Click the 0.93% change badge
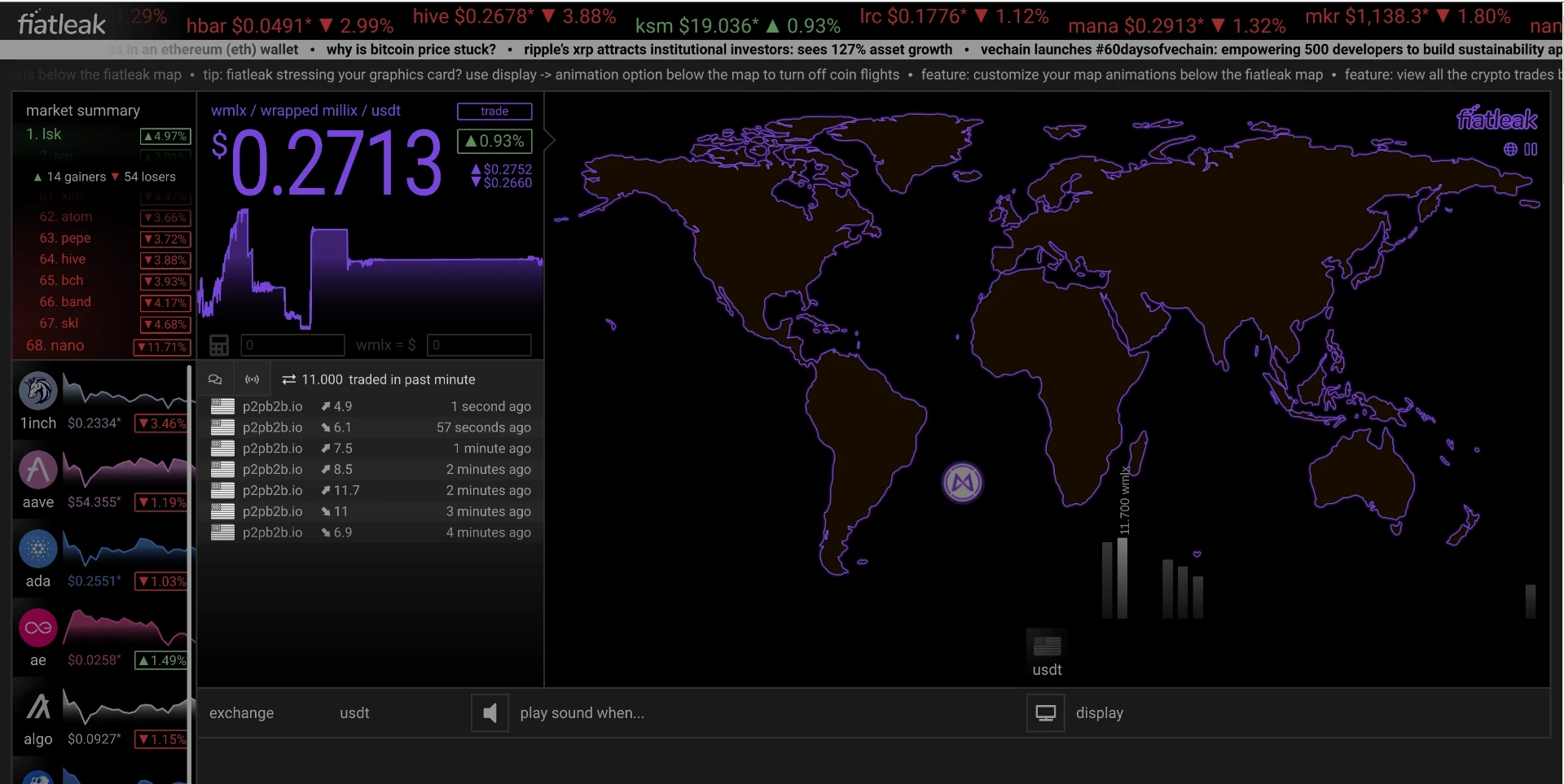 pyautogui.click(x=494, y=141)
